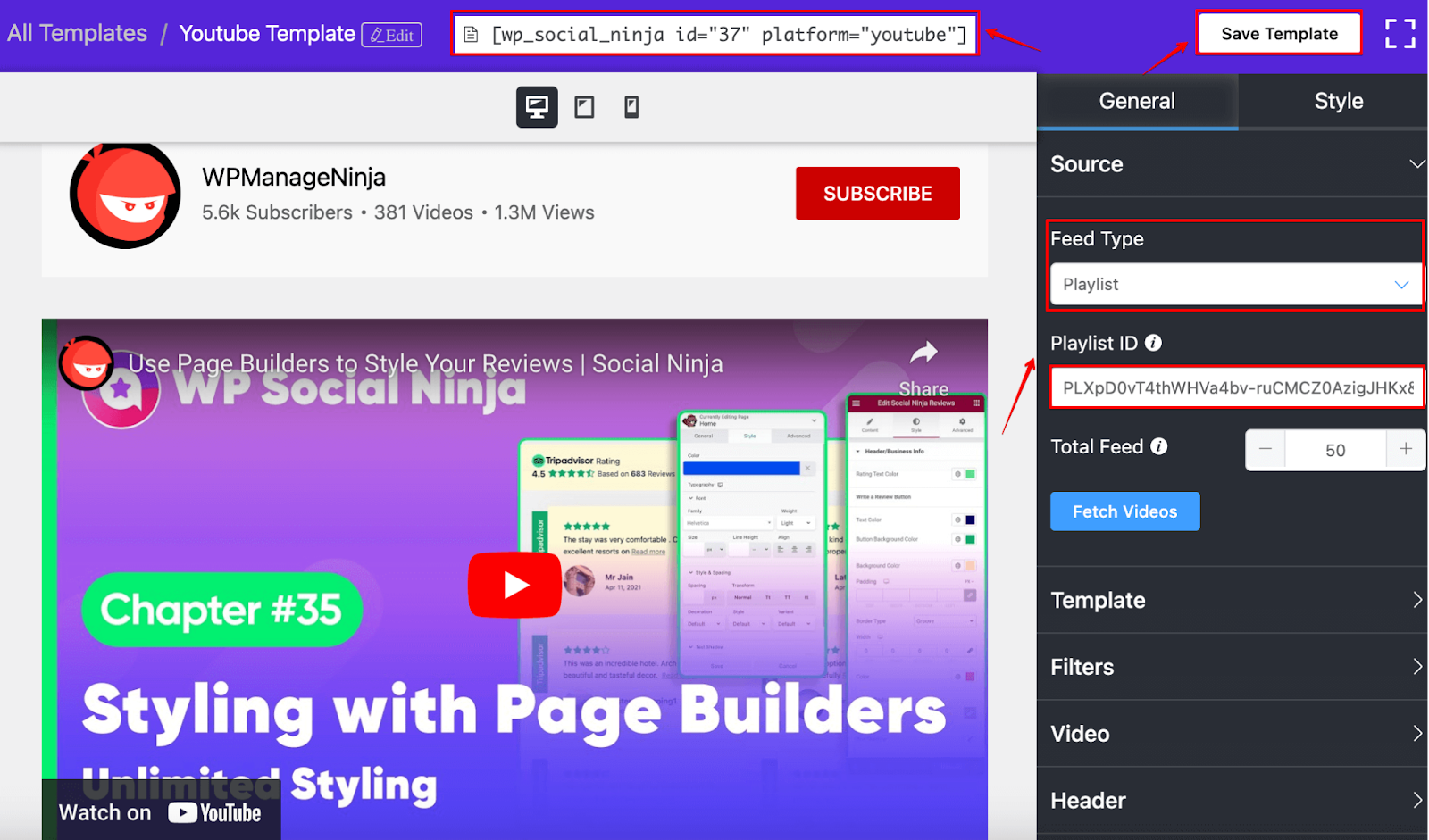Play the YouTube video
The image size is (1429, 840).
pyautogui.click(x=514, y=585)
